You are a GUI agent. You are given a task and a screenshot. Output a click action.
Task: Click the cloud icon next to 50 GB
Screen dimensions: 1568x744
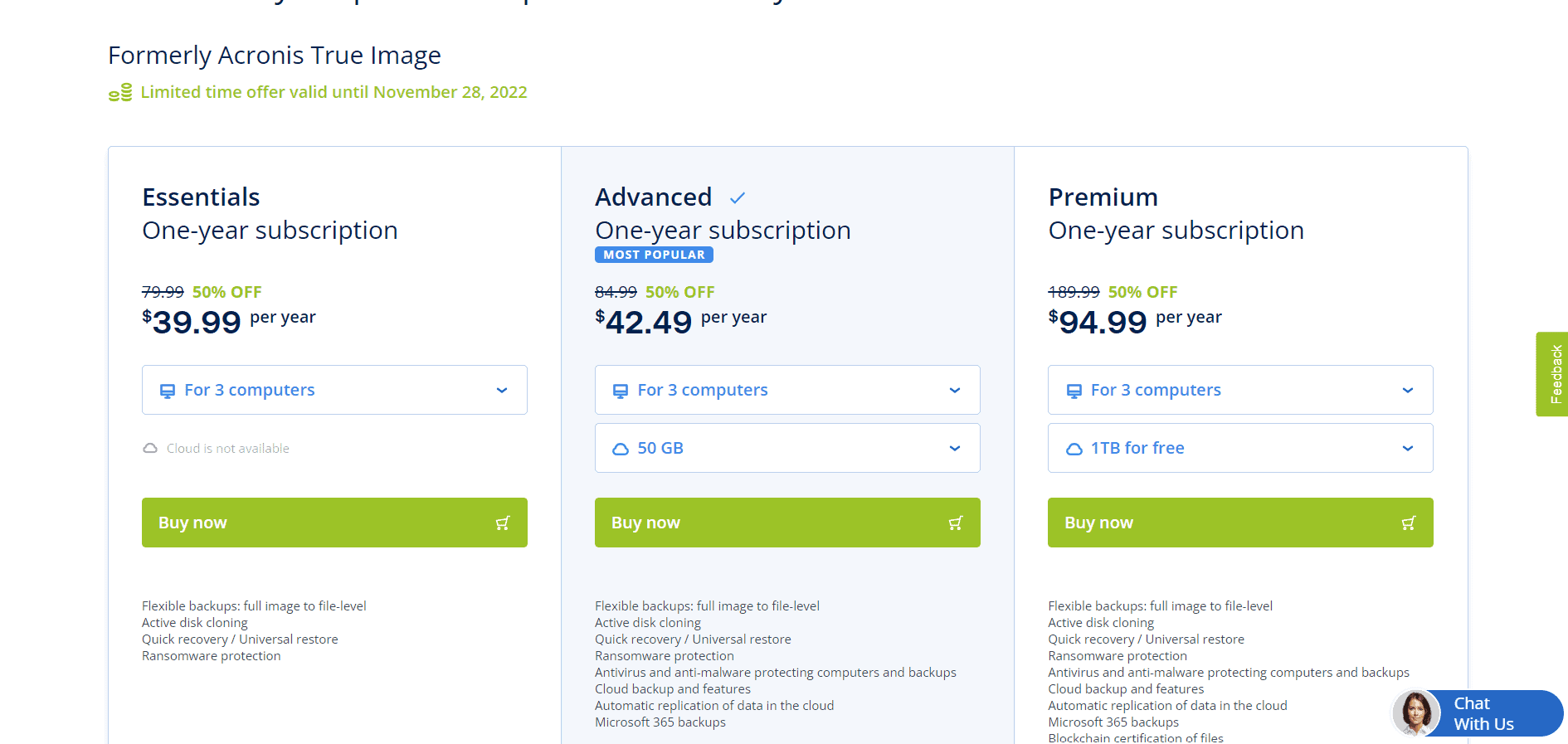tap(620, 448)
